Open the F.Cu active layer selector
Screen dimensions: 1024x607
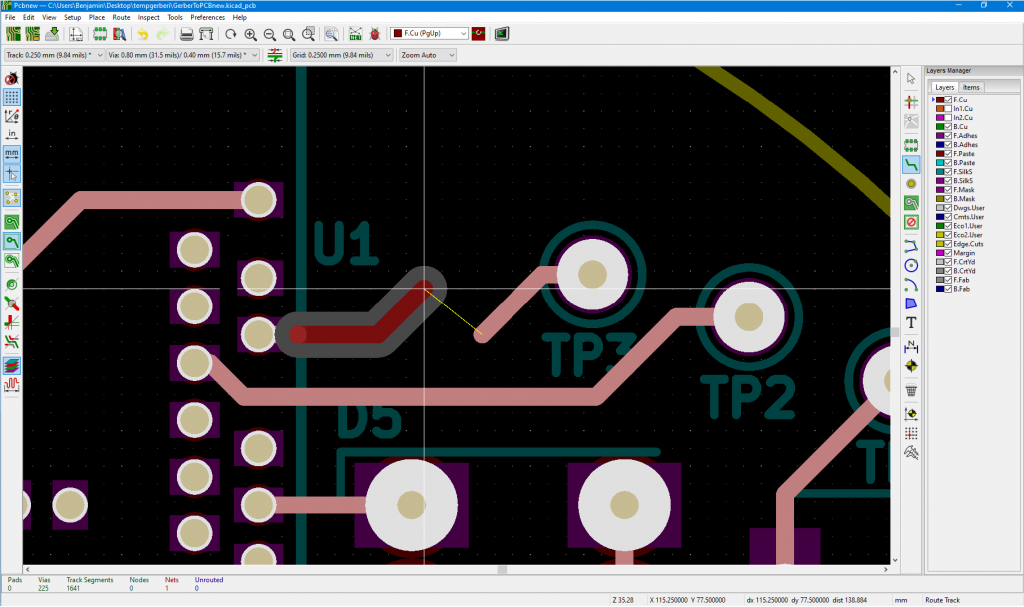click(x=429, y=33)
